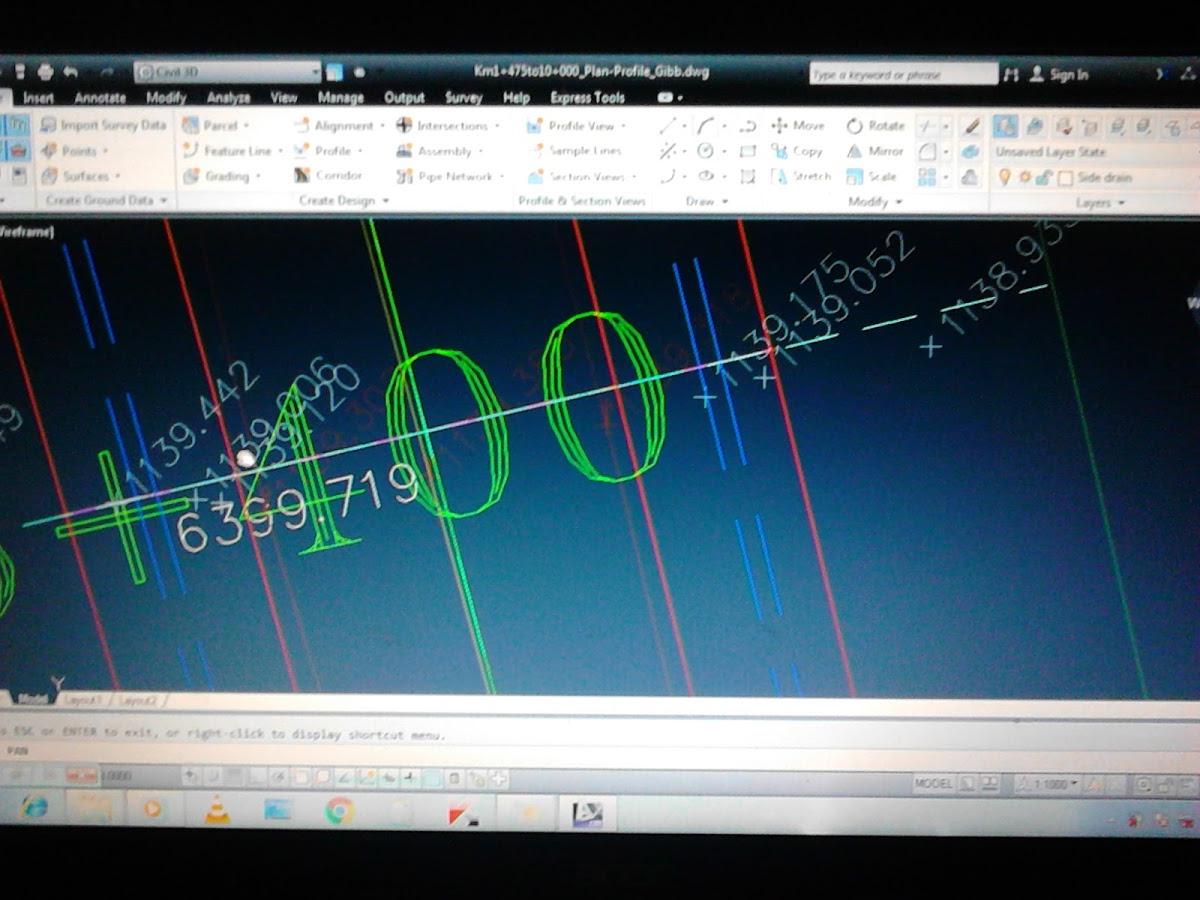Open the Annotate ribbon tab
This screenshot has height=900, width=1200.
point(100,98)
